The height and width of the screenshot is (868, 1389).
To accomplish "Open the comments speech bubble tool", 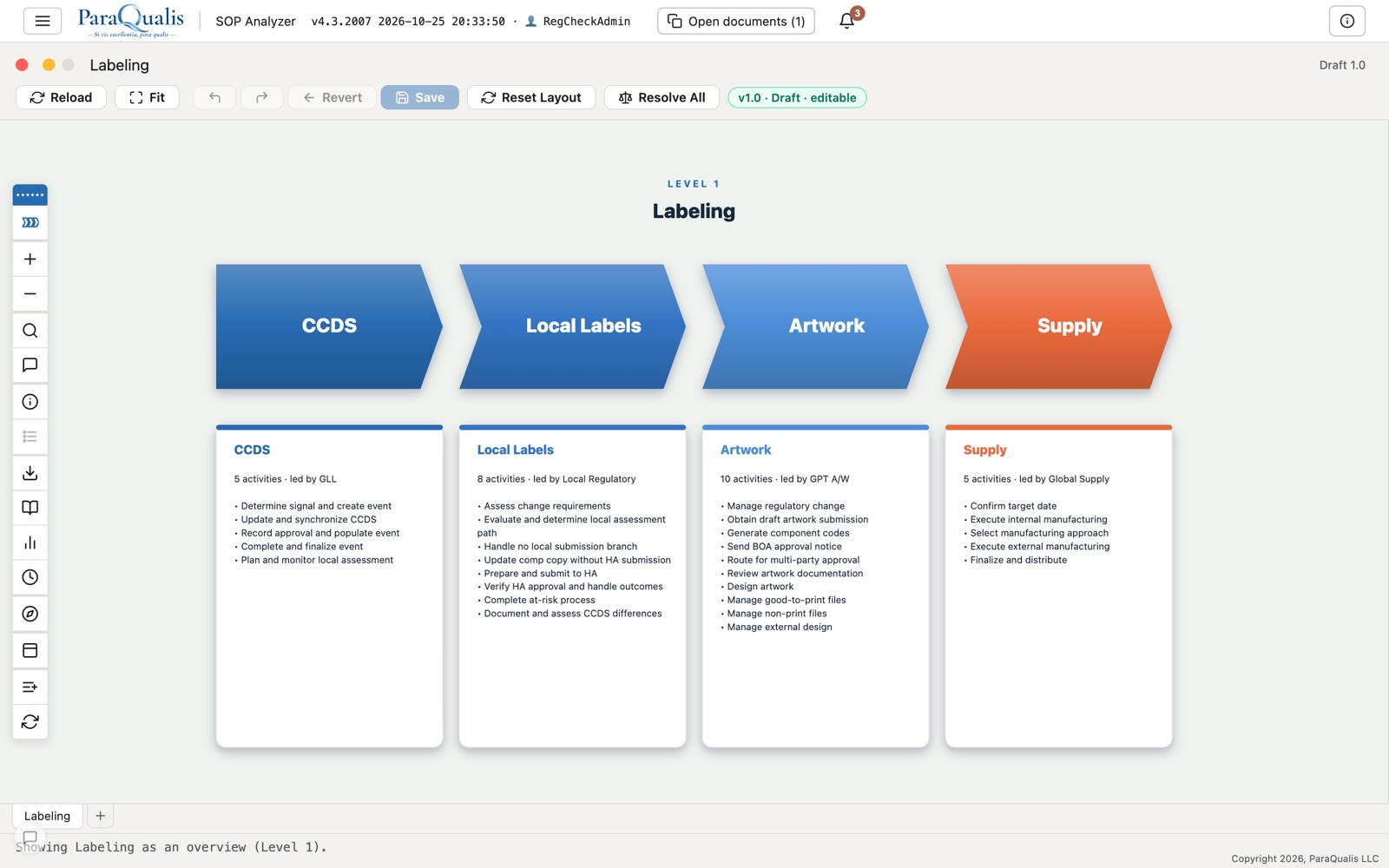I will coord(30,365).
